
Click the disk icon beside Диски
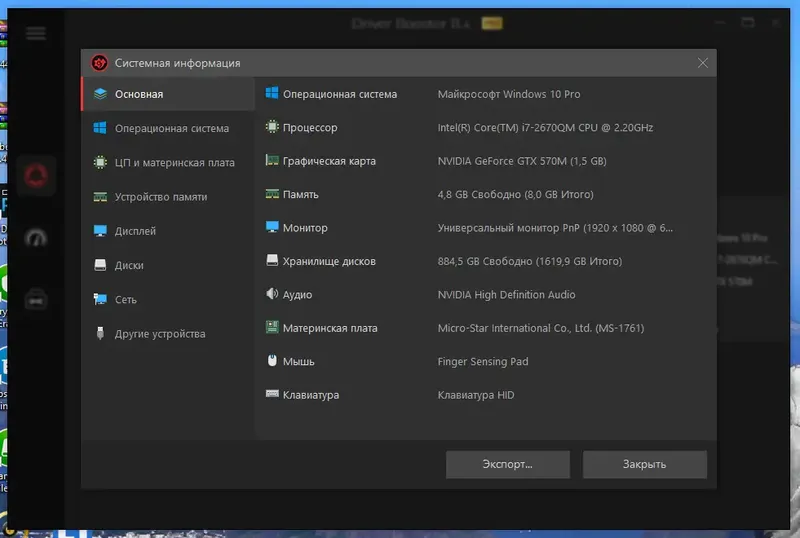100,264
